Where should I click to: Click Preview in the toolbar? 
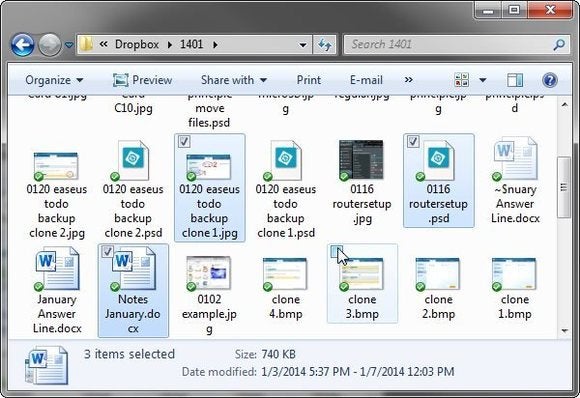(142, 80)
